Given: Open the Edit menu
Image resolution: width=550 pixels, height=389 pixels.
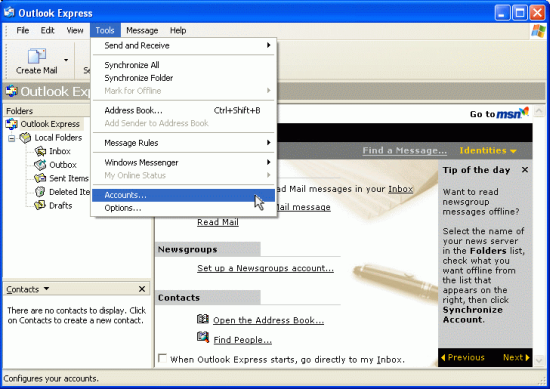Looking at the screenshot, I should point(47,31).
